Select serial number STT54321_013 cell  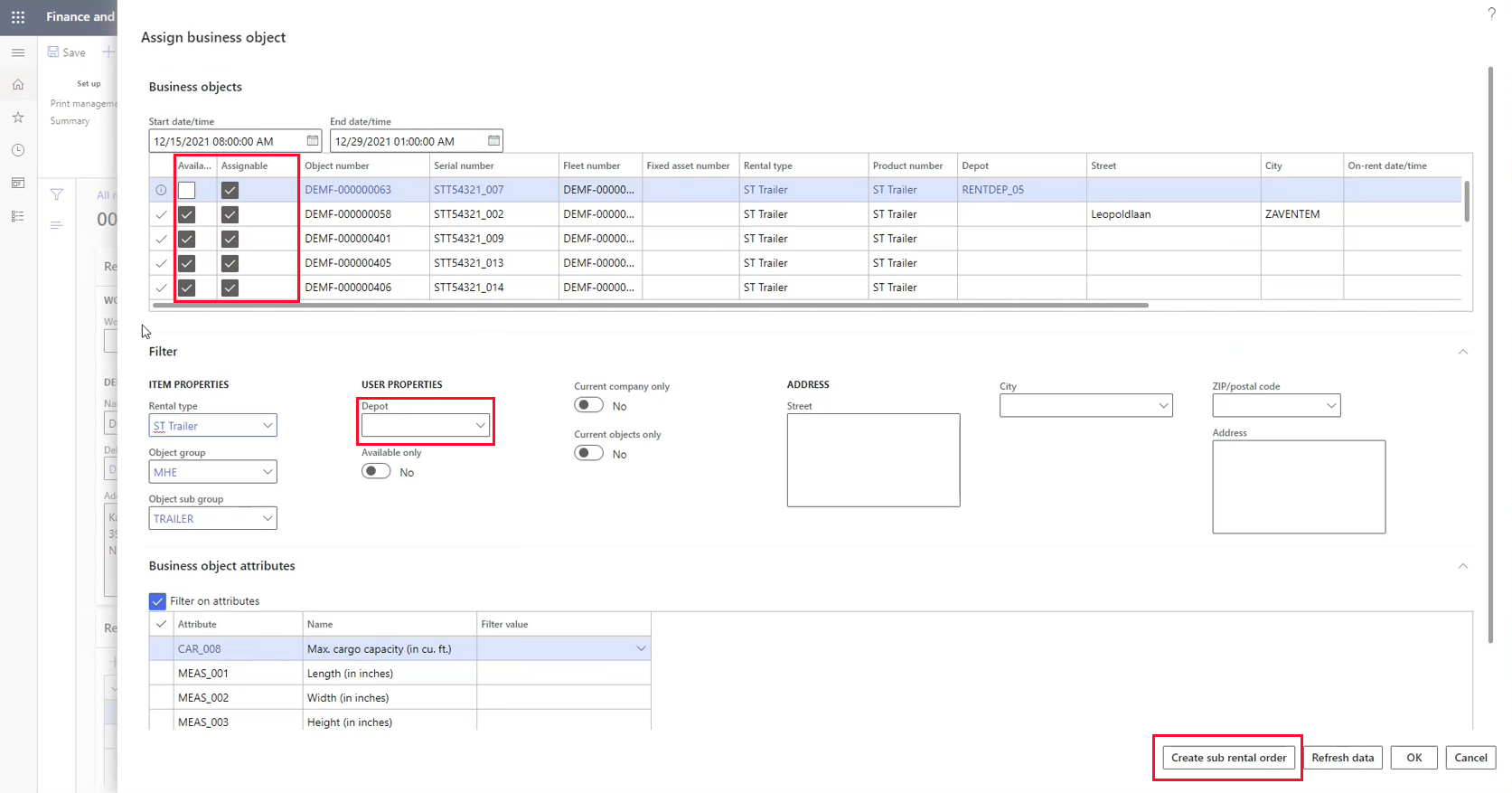(x=493, y=263)
